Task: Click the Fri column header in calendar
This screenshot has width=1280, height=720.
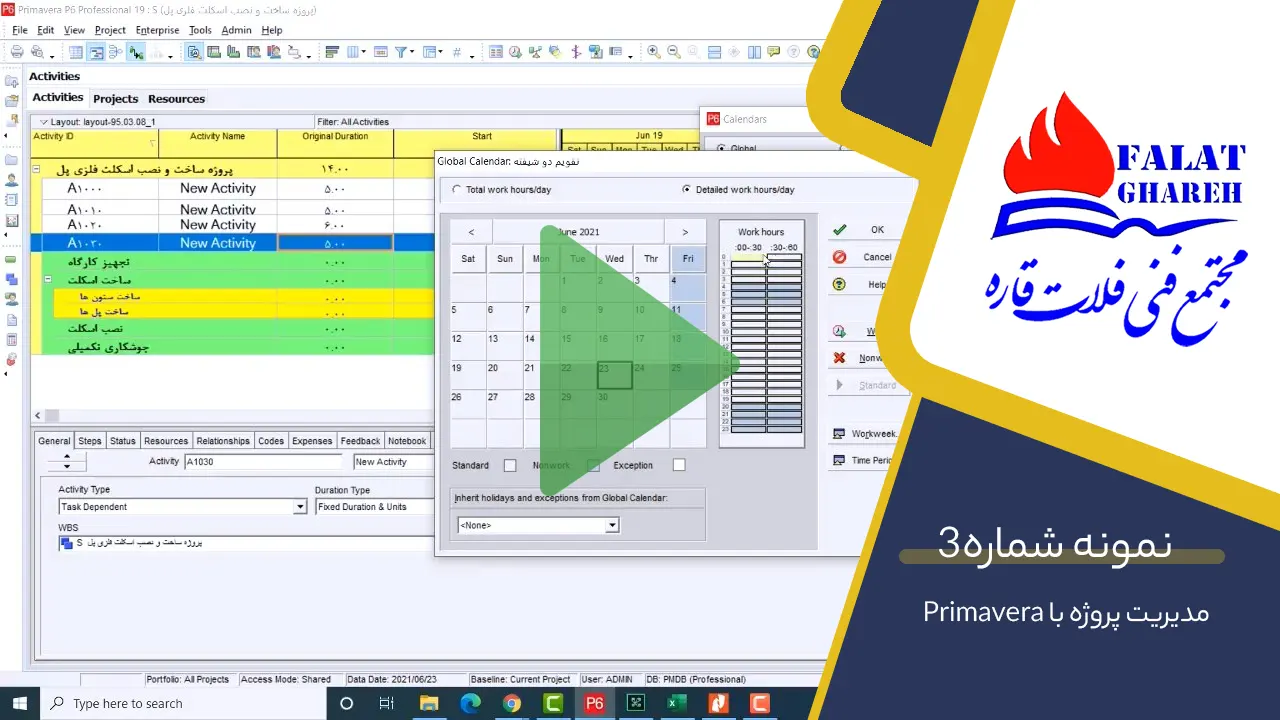Action: [x=688, y=259]
